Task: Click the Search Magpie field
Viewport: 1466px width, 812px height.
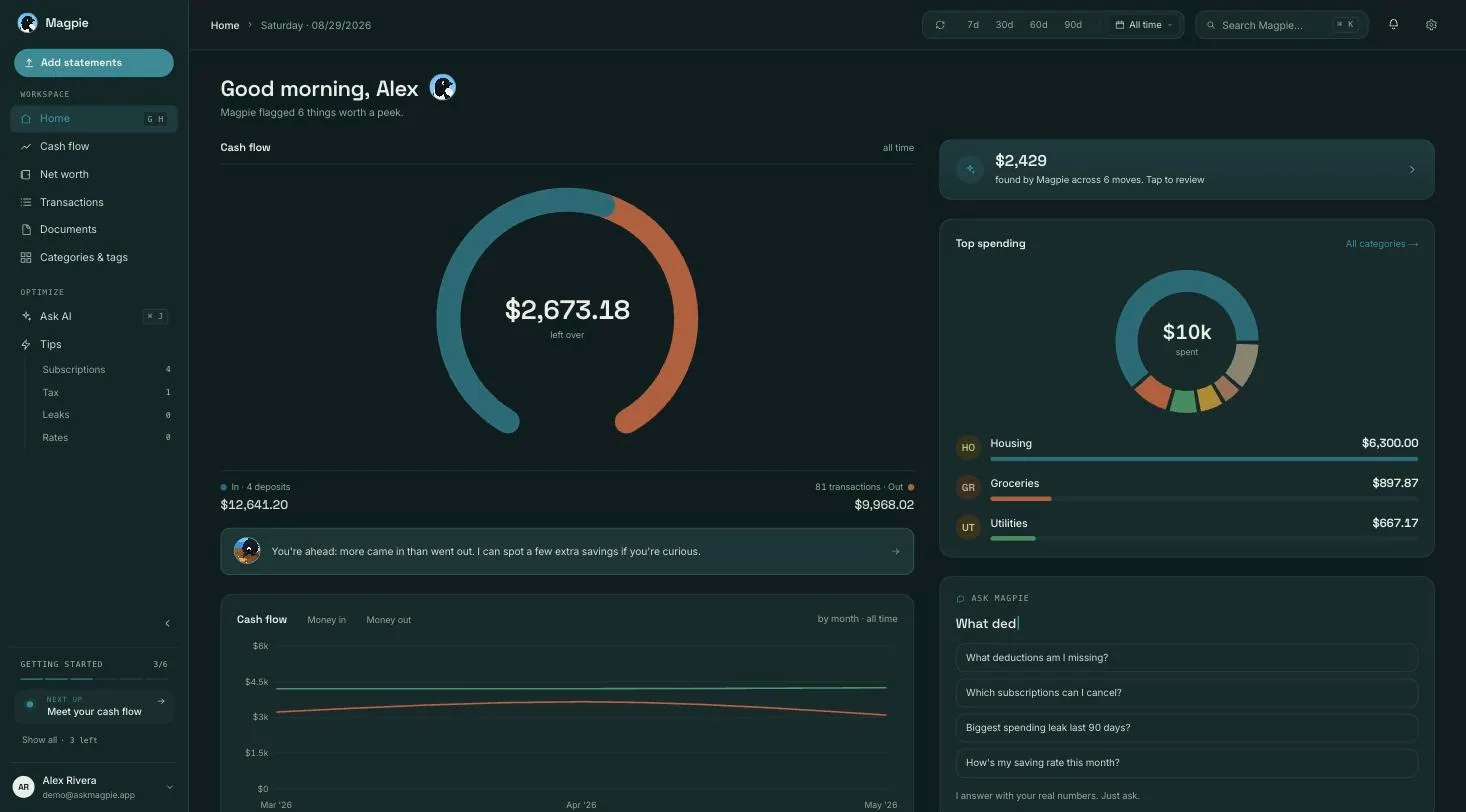Action: [x=1281, y=25]
